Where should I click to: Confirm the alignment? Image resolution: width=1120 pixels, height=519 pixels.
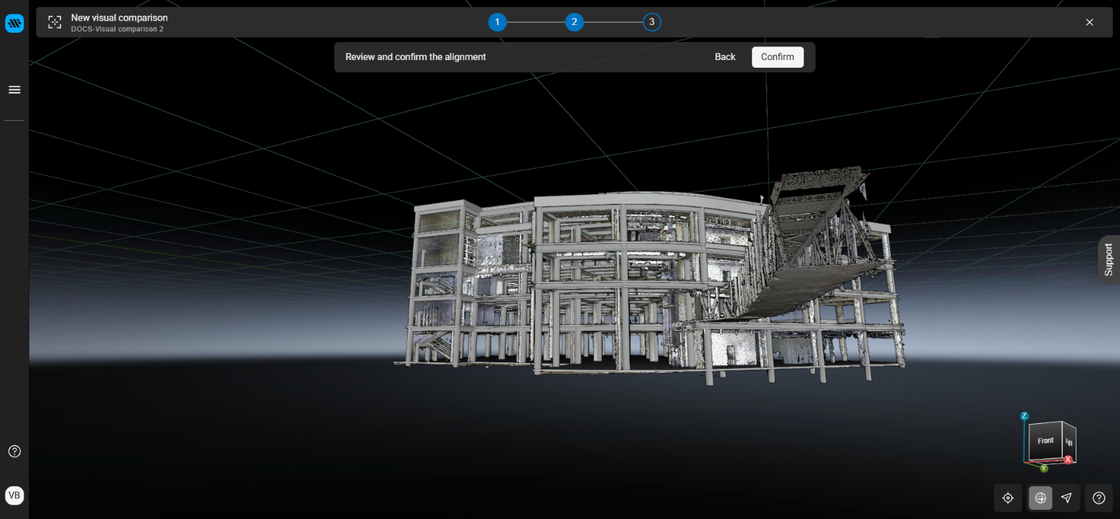pyautogui.click(x=777, y=57)
